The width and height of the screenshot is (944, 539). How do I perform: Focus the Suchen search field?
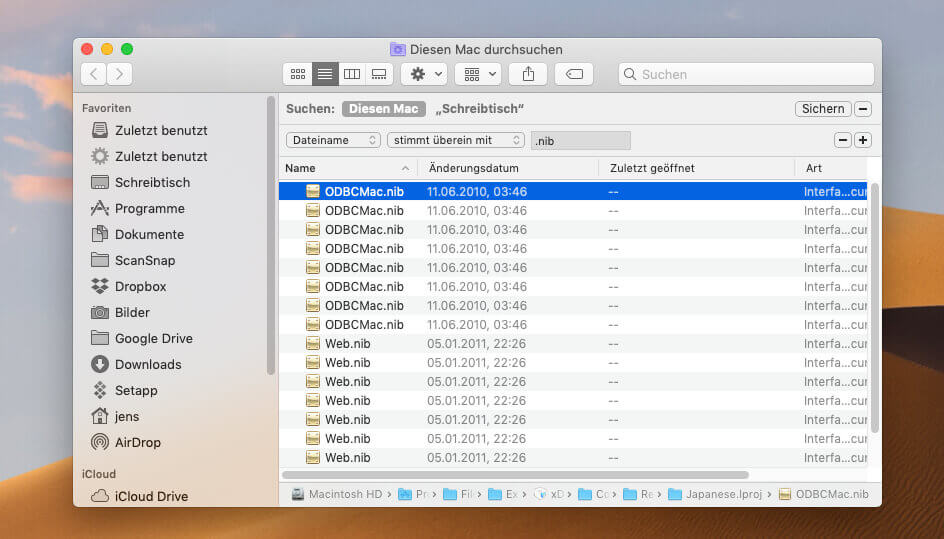click(746, 74)
